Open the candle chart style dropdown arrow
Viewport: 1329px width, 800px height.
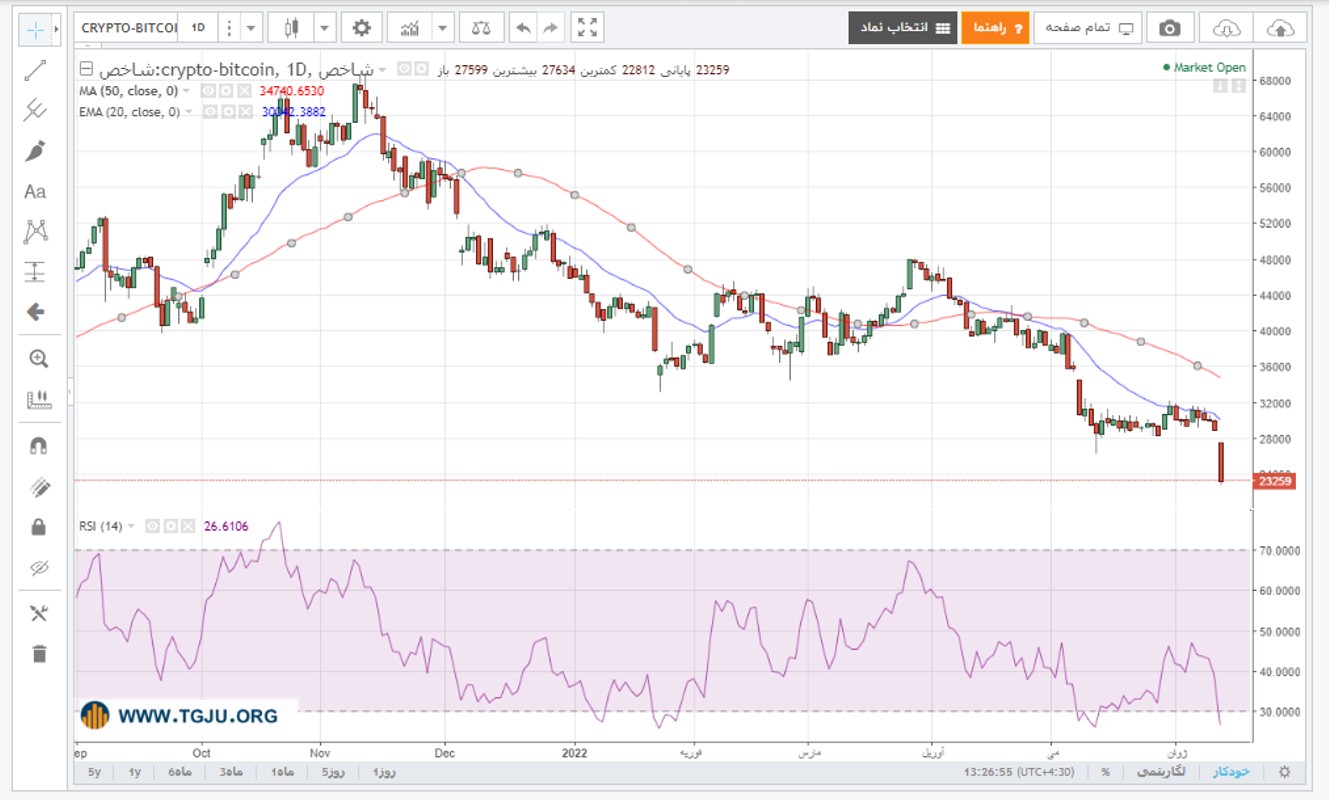pyautogui.click(x=324, y=28)
